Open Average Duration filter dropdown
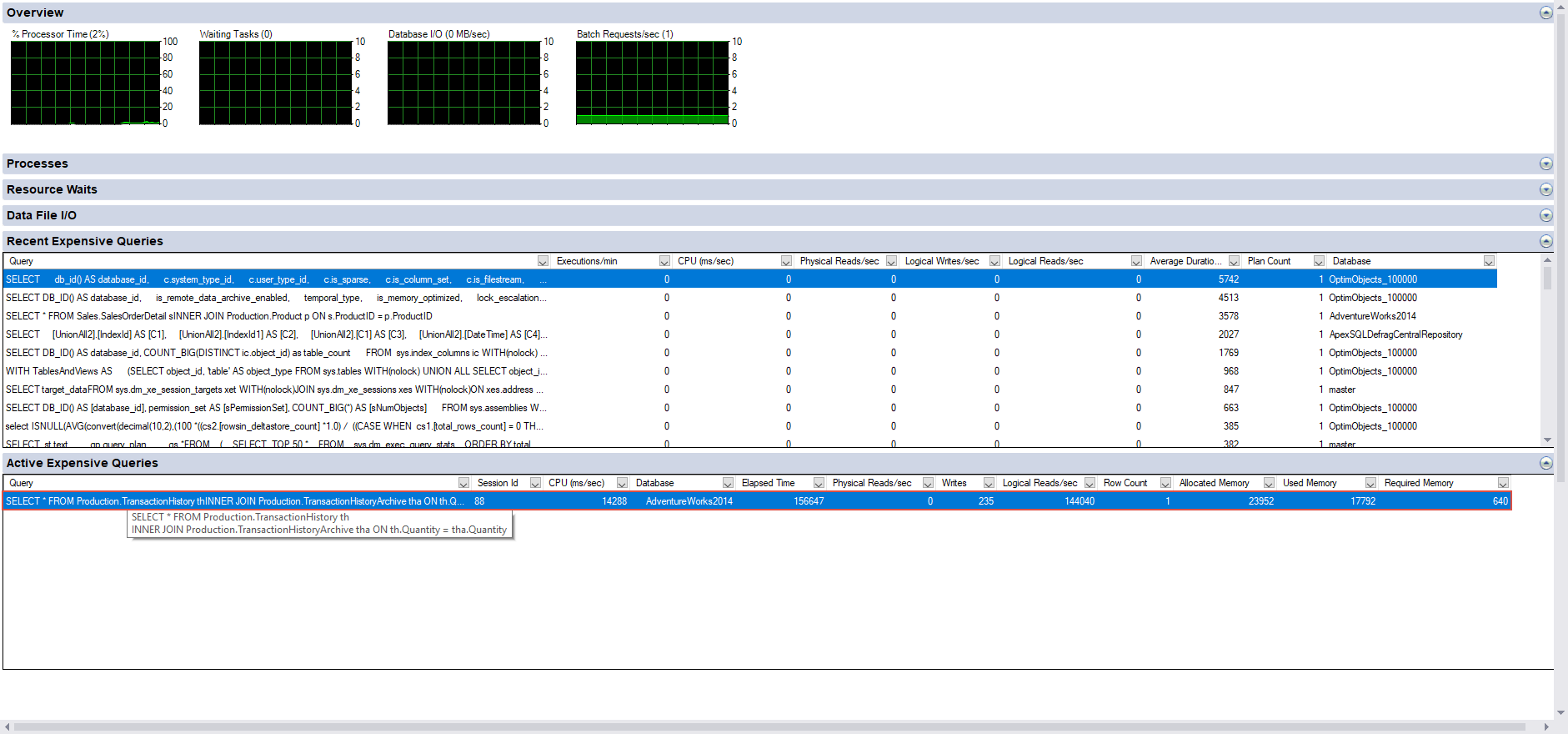The image size is (1568, 734). click(x=1234, y=261)
